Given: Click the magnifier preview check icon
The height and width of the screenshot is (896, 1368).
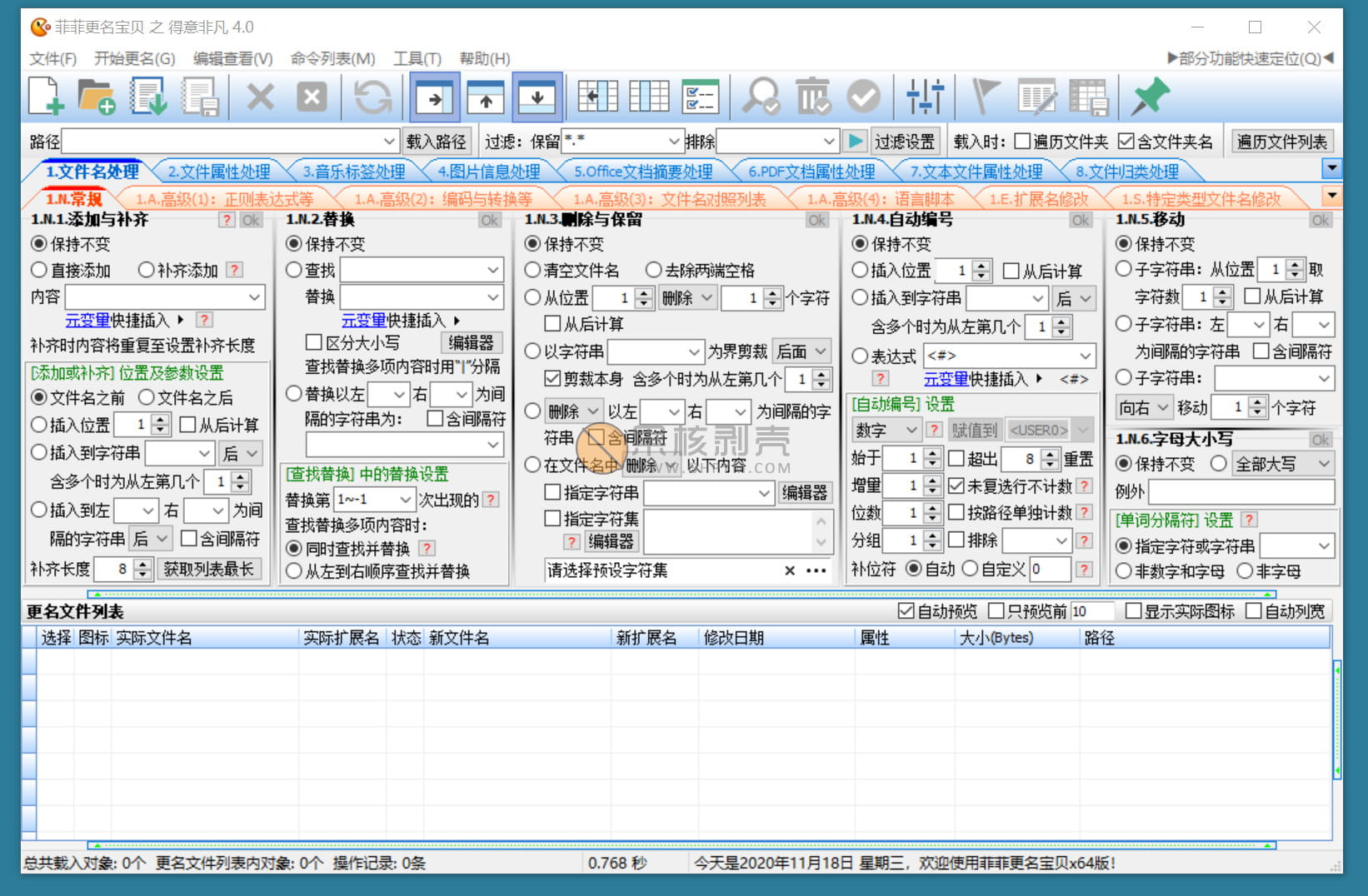Looking at the screenshot, I should point(761,97).
